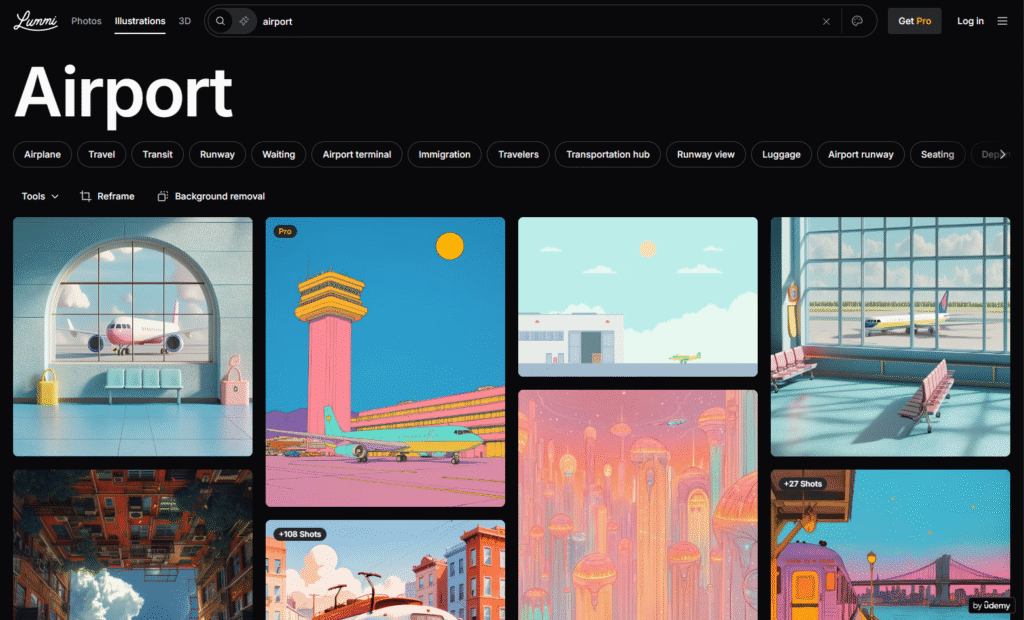Open the arched window pink airplane illustration
1024x620 pixels.
click(x=133, y=336)
